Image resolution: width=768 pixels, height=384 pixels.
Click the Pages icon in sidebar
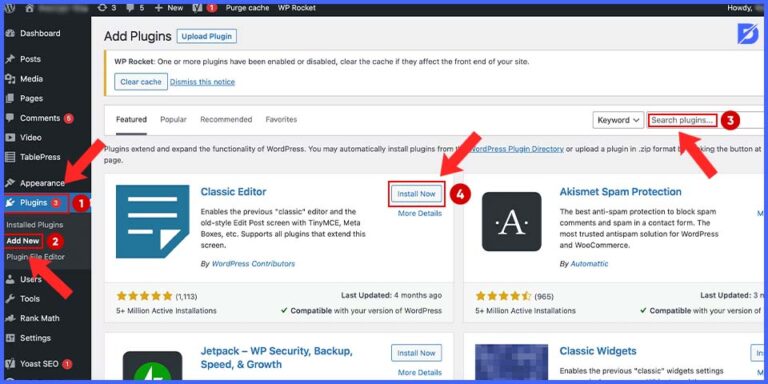[x=10, y=98]
